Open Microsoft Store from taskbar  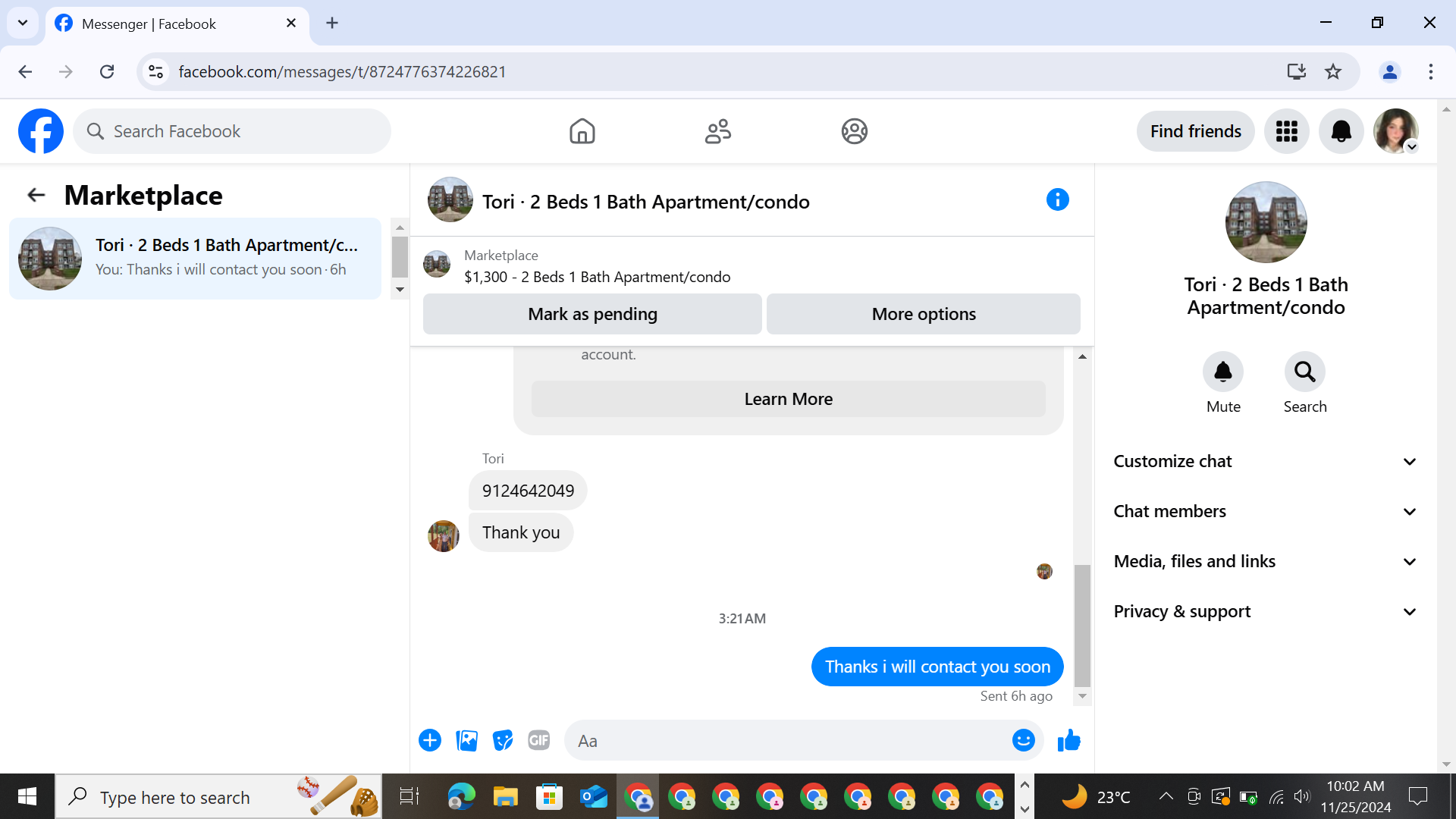pyautogui.click(x=549, y=796)
